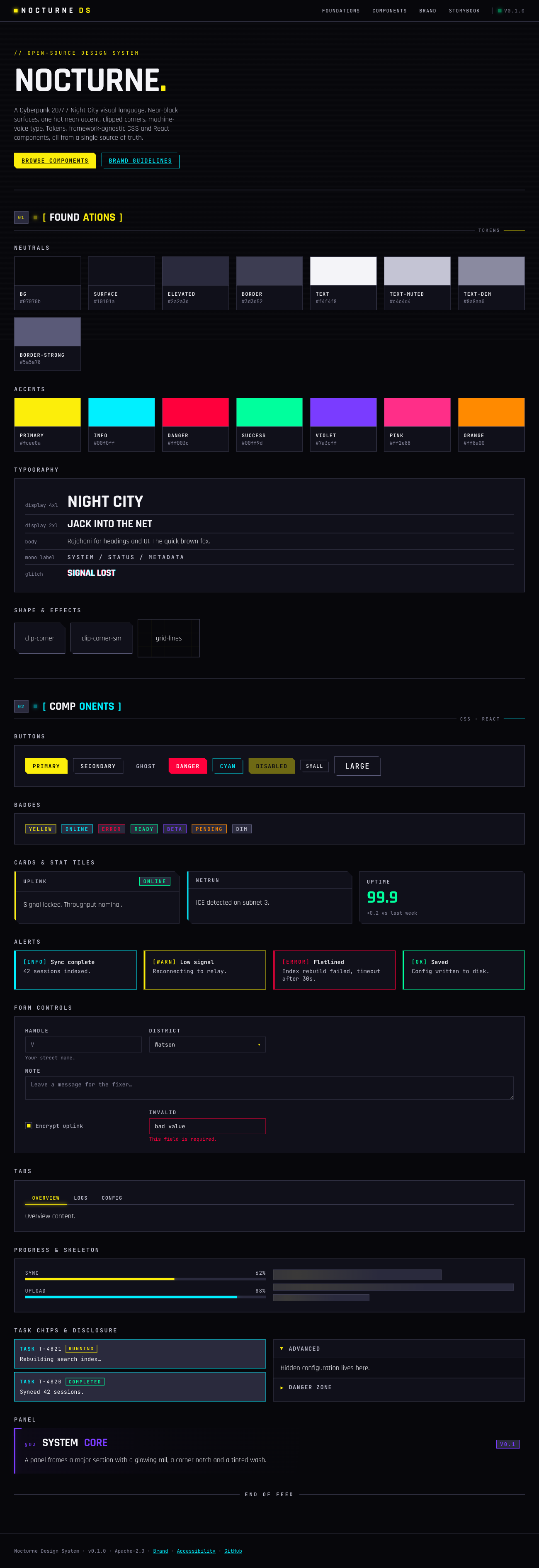
Task: Click the yellow Primary button
Action: pos(46,766)
